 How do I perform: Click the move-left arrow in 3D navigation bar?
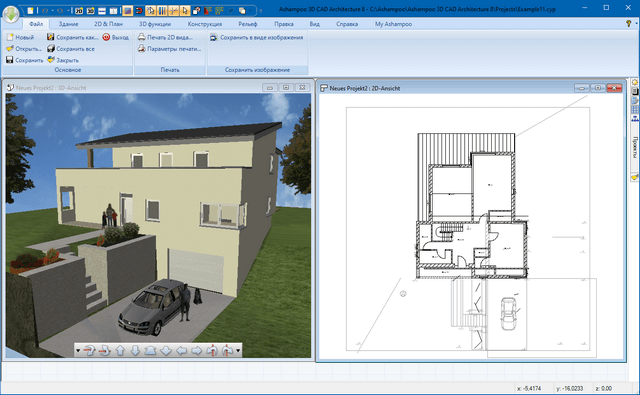pos(181,350)
